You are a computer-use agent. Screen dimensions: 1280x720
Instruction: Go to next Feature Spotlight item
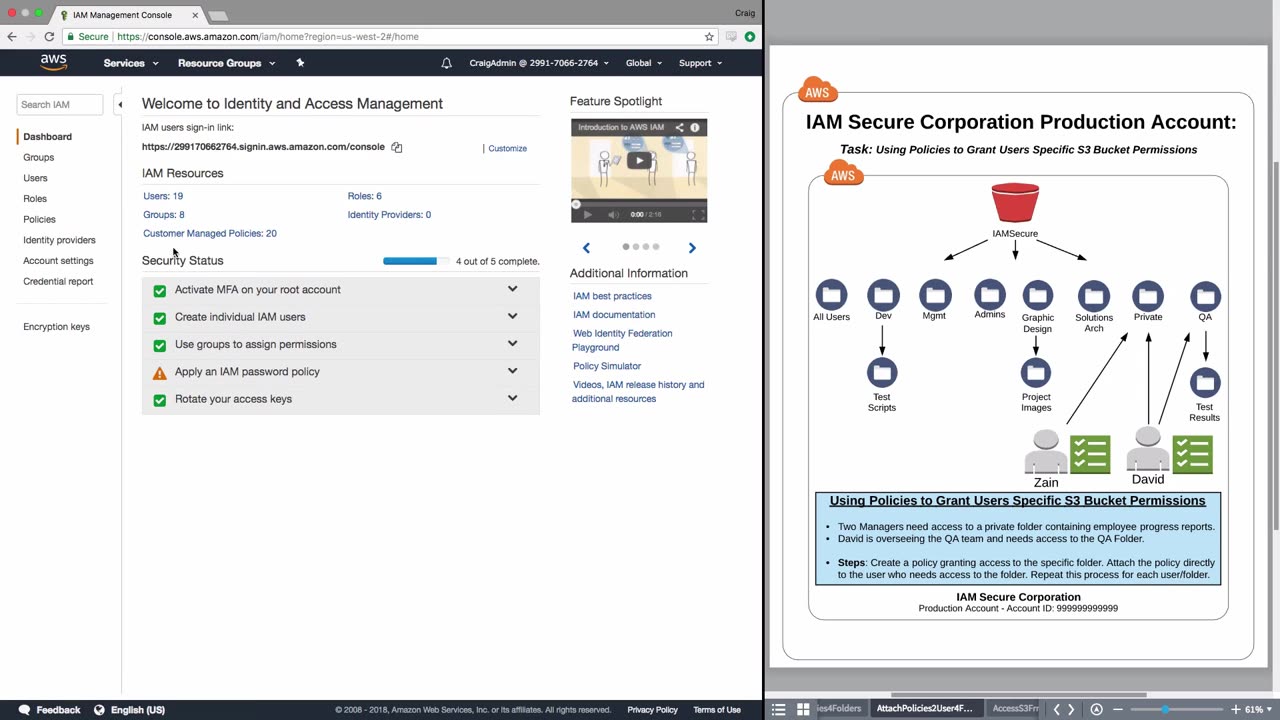point(692,247)
